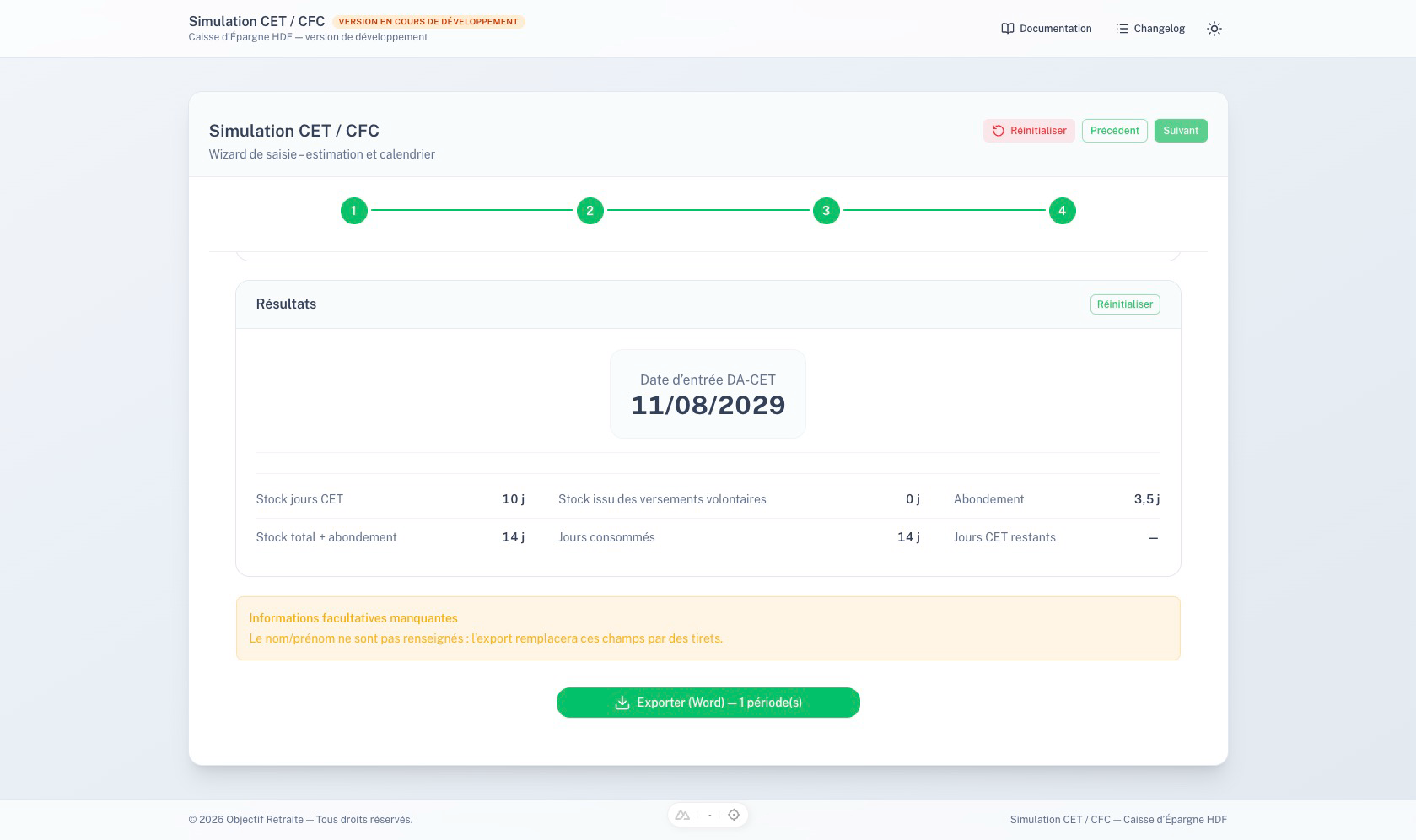1416x840 pixels.
Task: Click the Simulation CET / CFC site title
Action: pos(256,21)
